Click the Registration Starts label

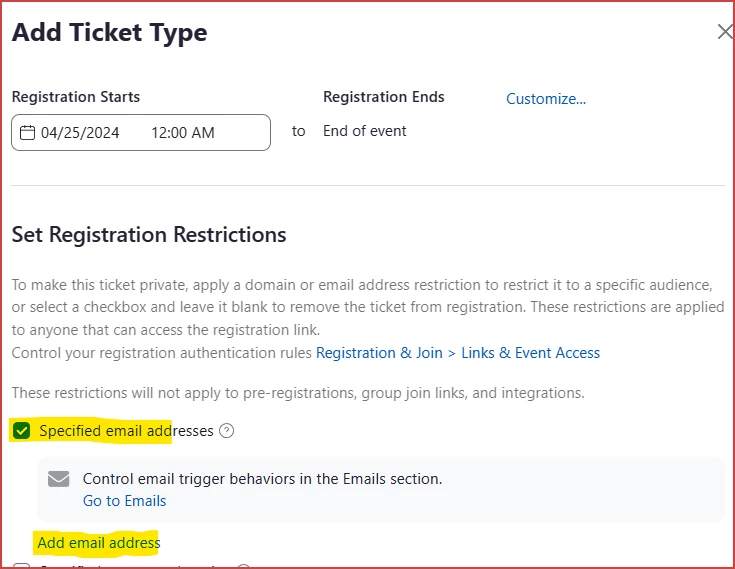coord(76,97)
